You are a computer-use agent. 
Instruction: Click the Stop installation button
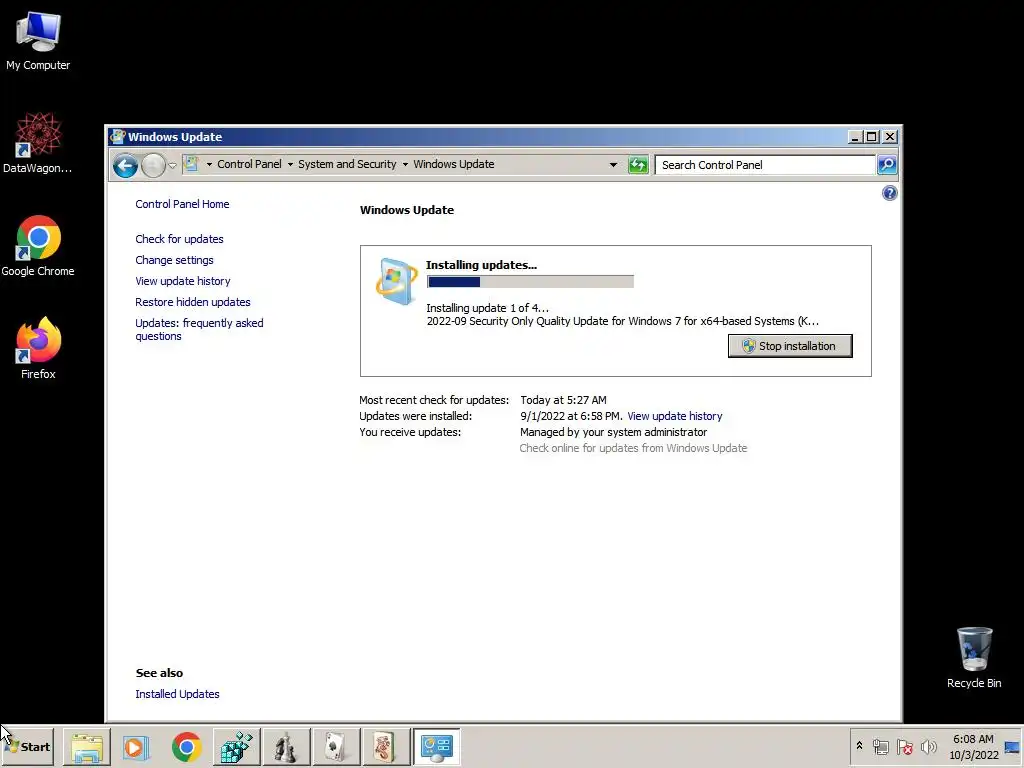[x=790, y=346]
